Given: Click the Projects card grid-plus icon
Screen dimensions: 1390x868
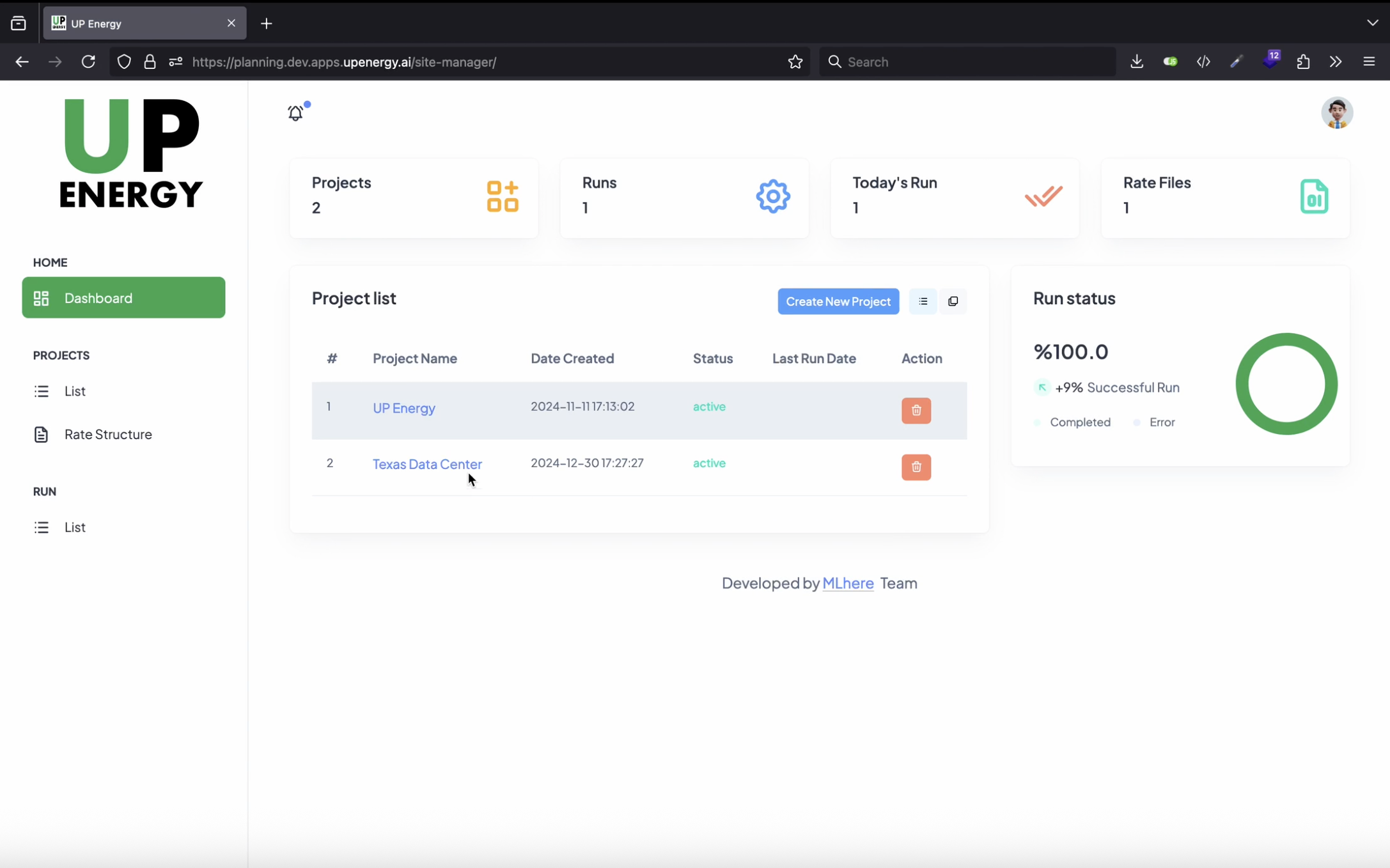Looking at the screenshot, I should 503,196.
